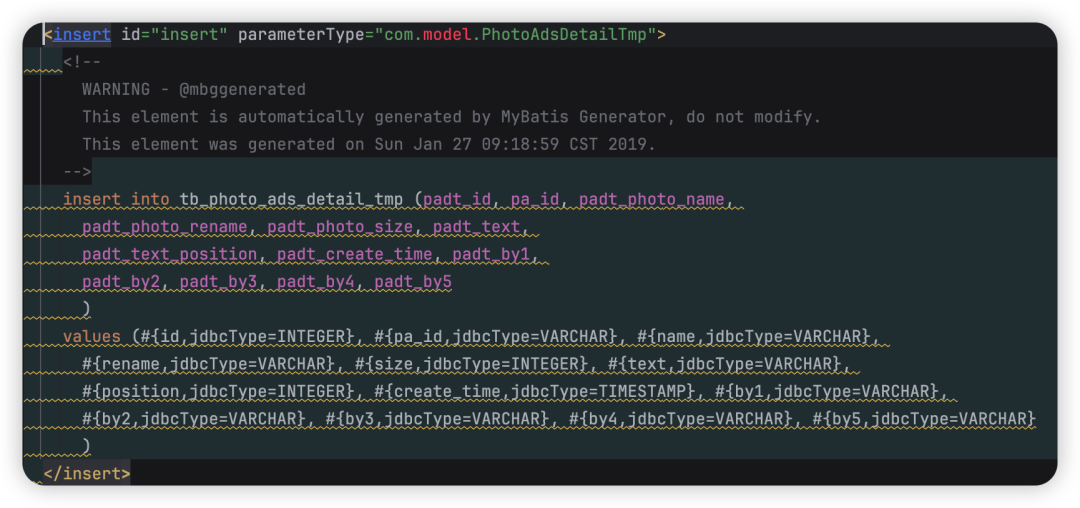Click the closing </insert> tag
The image size is (1080, 508).
[87, 473]
